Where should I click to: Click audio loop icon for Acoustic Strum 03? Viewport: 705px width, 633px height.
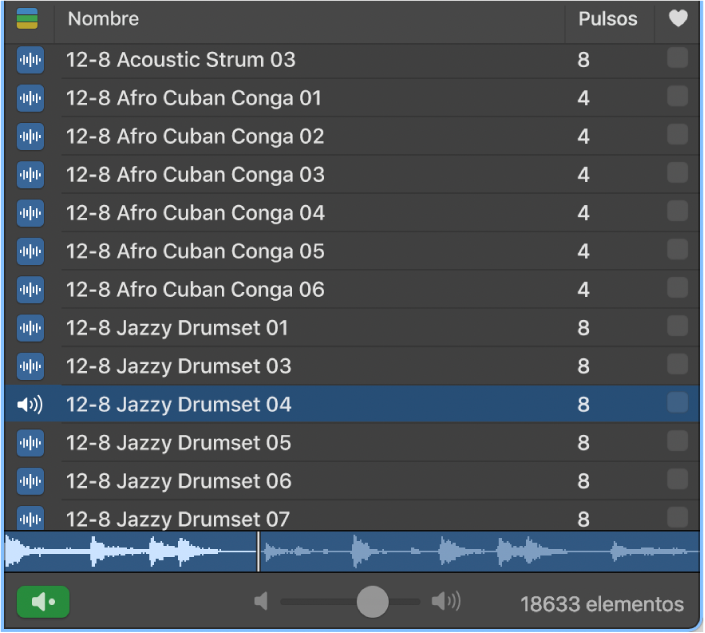pos(31,60)
